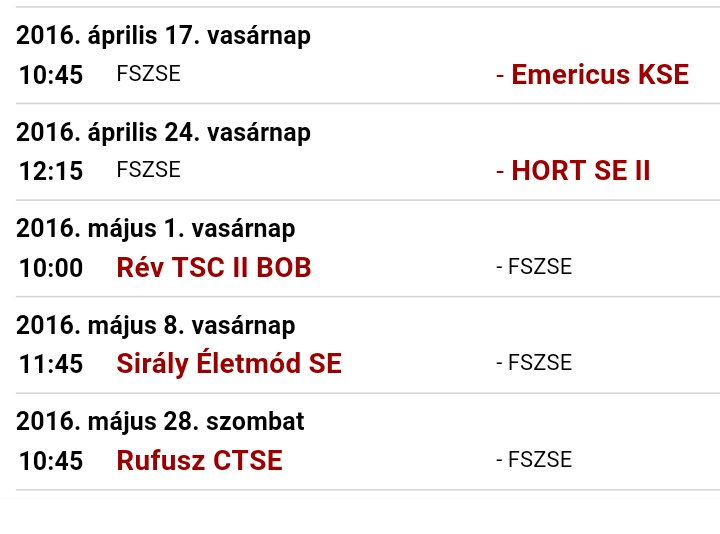Image resolution: width=720 pixels, height=534 pixels.
Task: Click the 2016. május 28. szombat header
Action: 160,422
